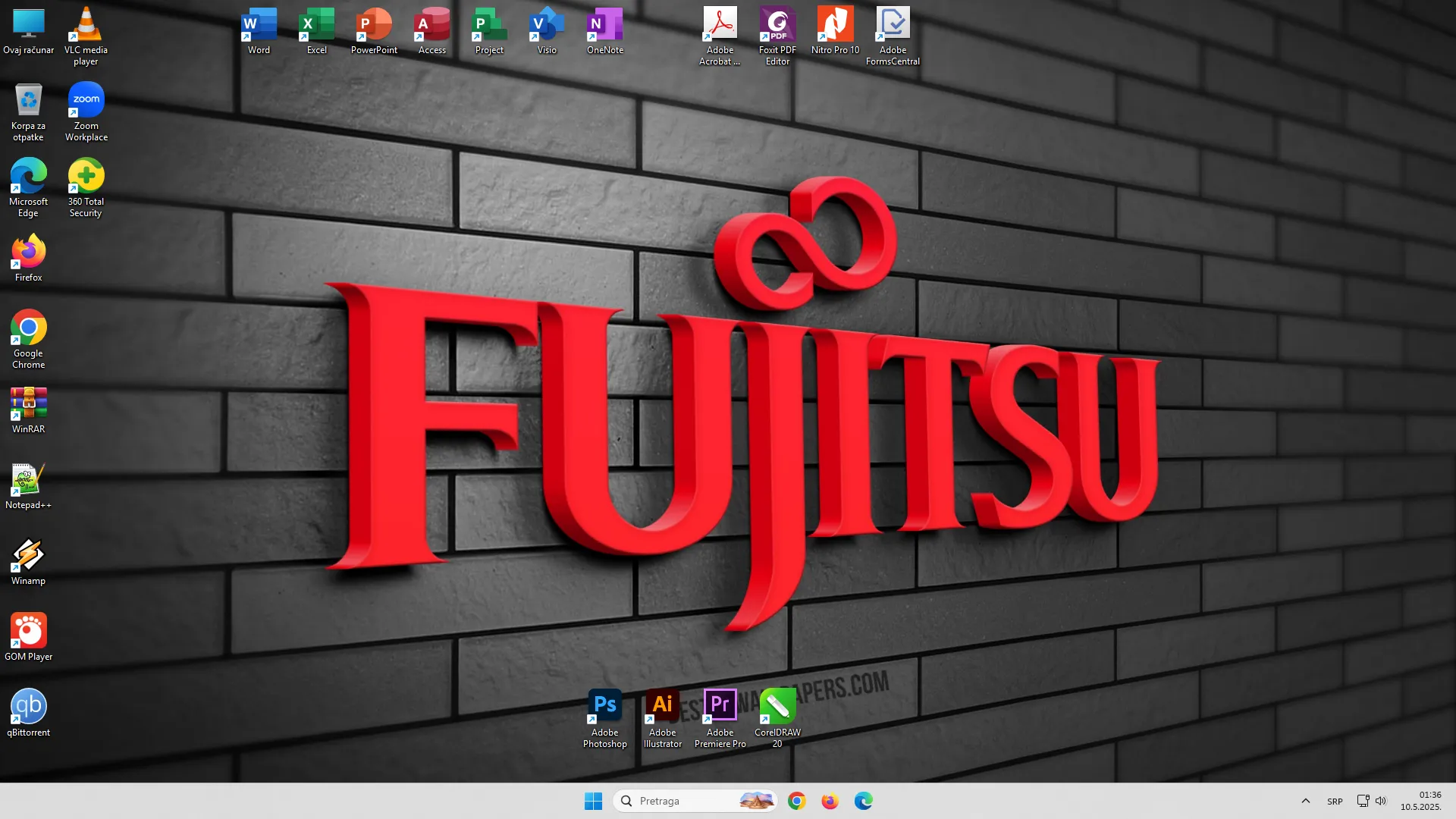Expand hidden system tray icons chevron

pos(1305,801)
